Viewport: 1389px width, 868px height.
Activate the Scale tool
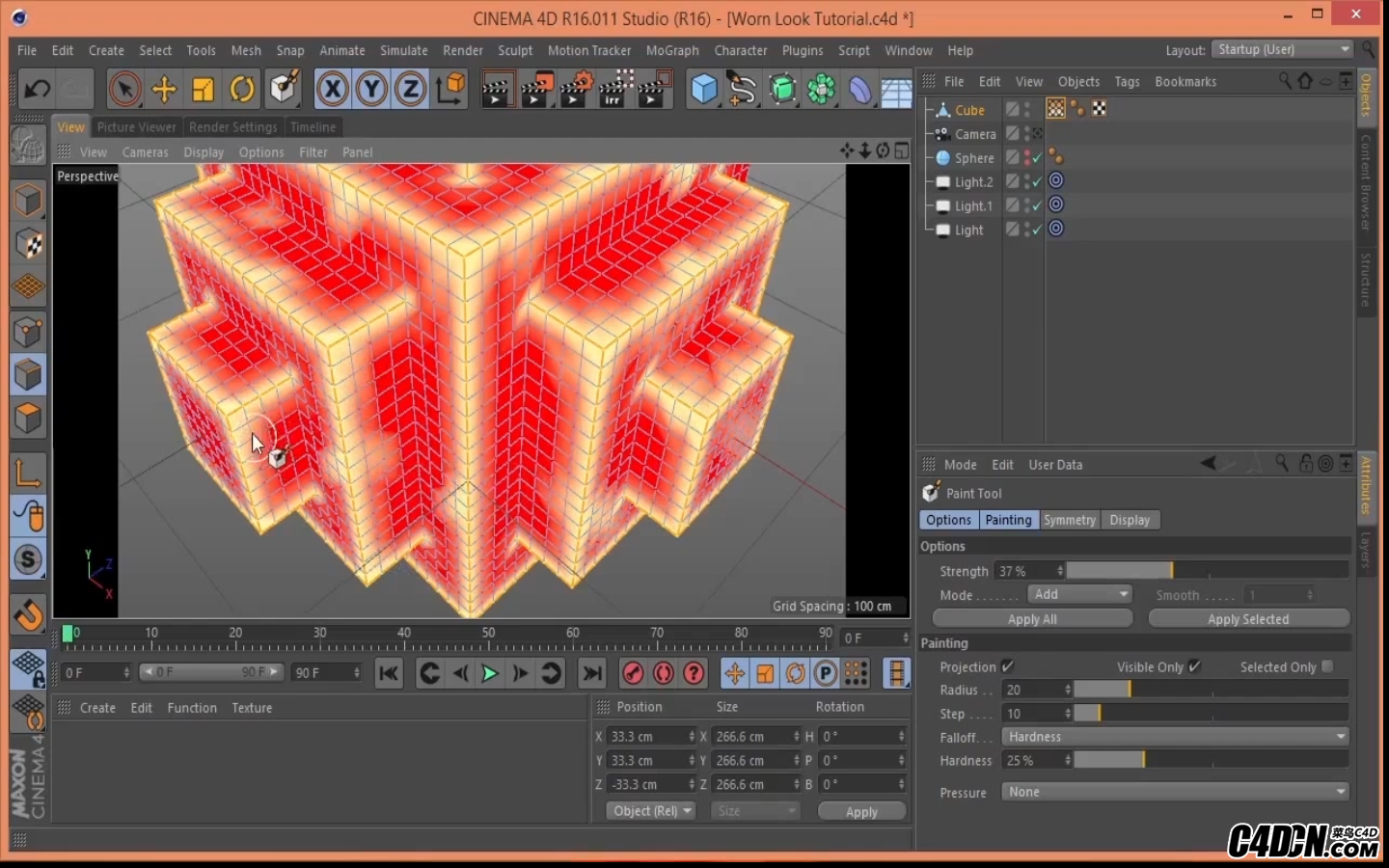point(203,90)
